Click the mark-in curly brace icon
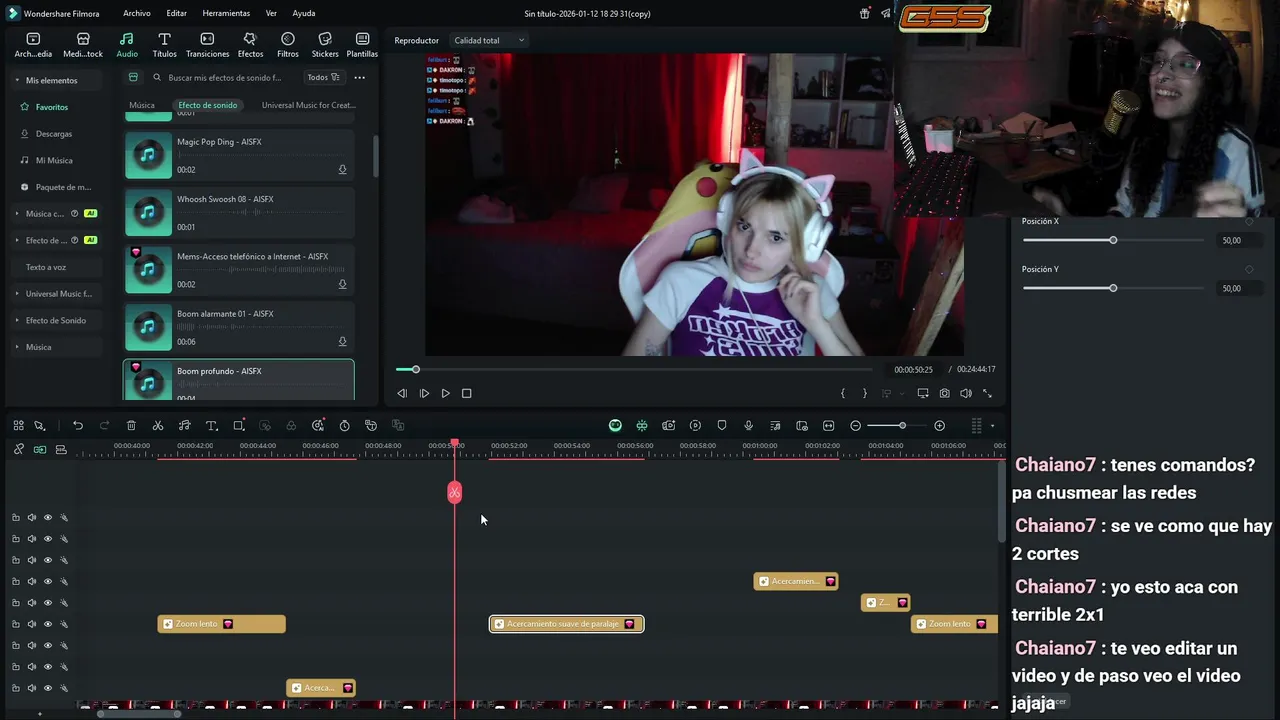 843,394
